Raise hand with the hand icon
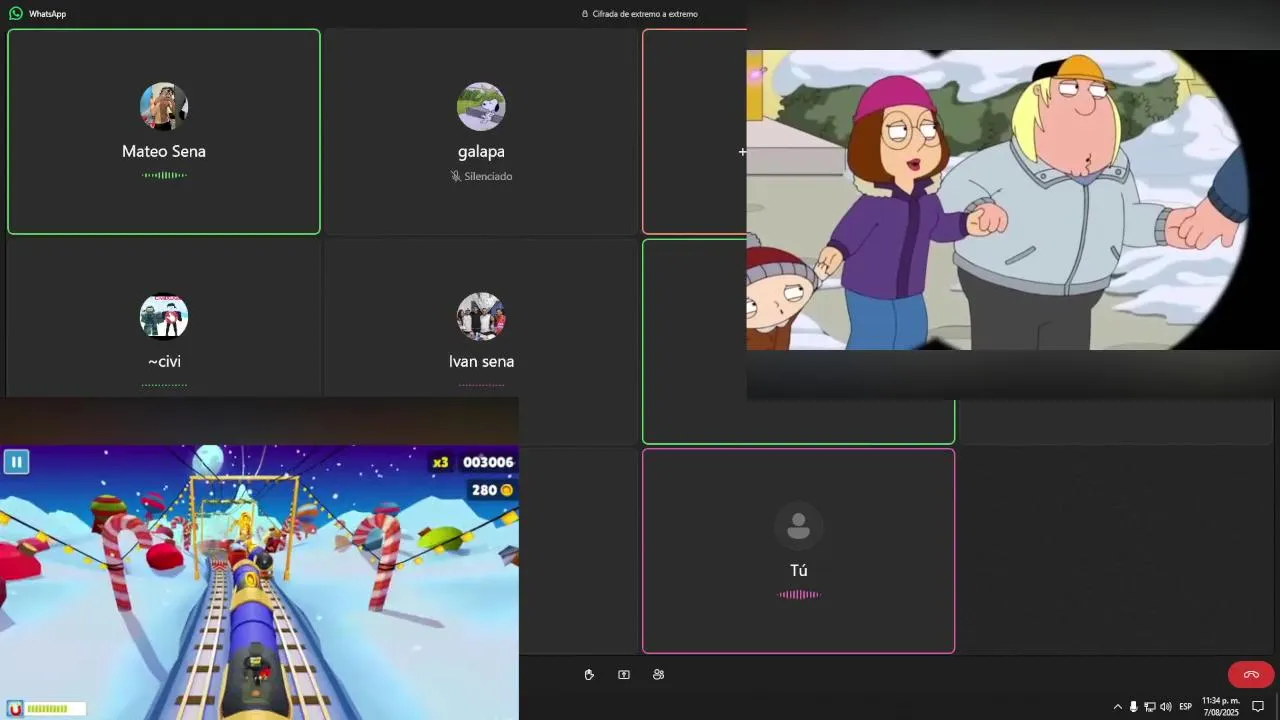Screen dimensions: 1280x720 coord(589,675)
